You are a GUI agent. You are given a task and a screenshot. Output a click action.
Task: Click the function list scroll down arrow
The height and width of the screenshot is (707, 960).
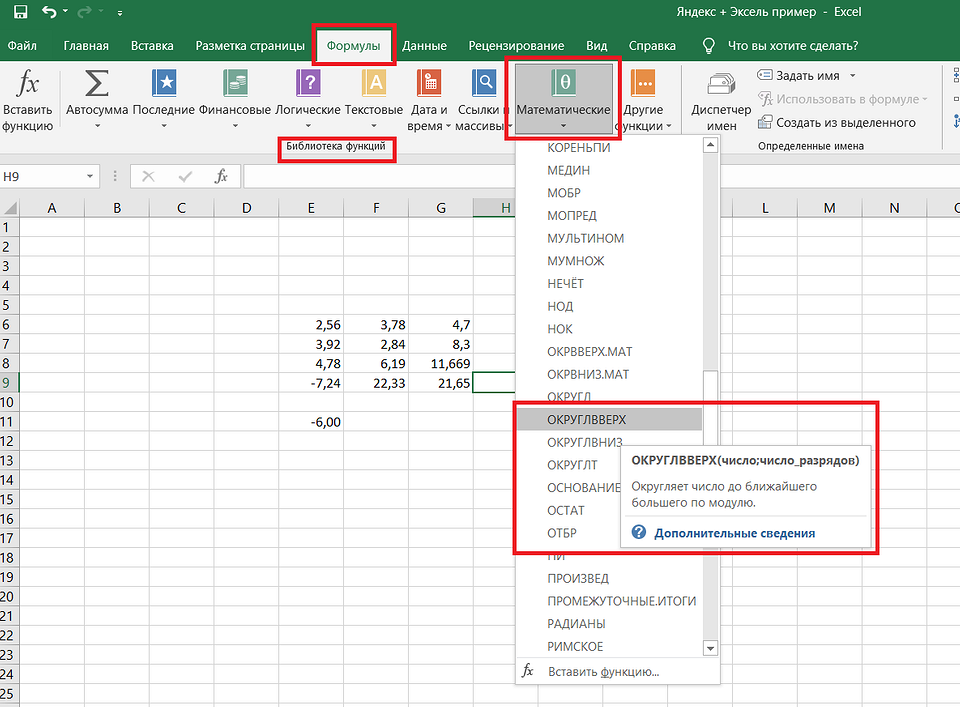pos(710,648)
